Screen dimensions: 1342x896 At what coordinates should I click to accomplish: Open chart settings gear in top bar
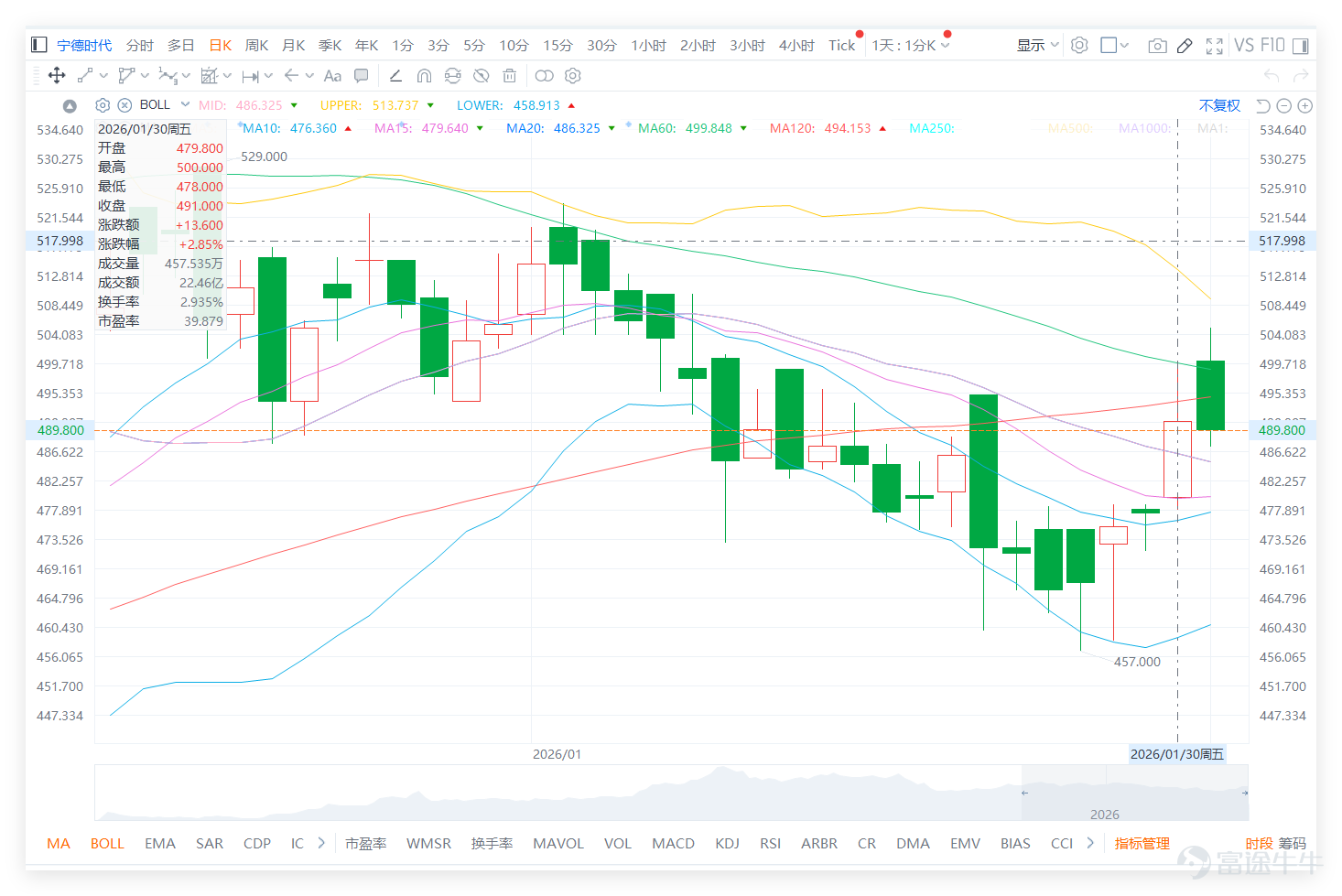coord(1079,45)
